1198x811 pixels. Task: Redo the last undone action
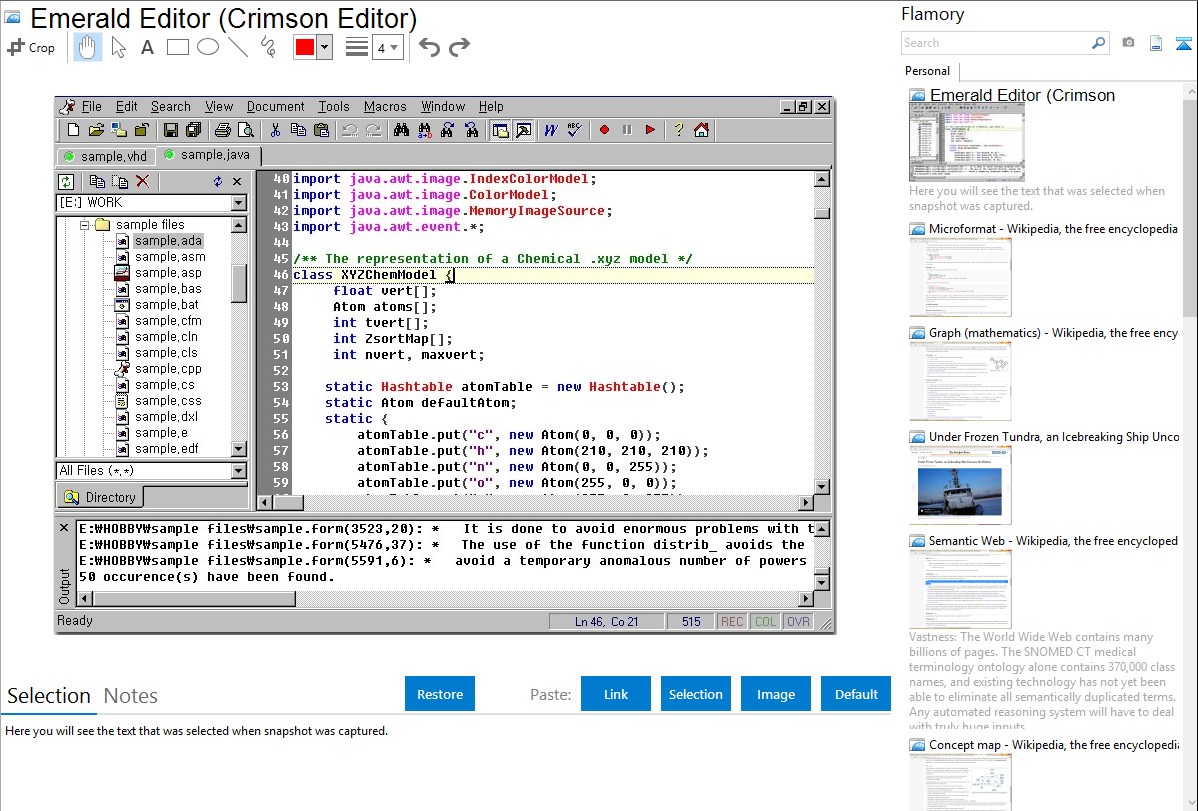click(x=459, y=47)
